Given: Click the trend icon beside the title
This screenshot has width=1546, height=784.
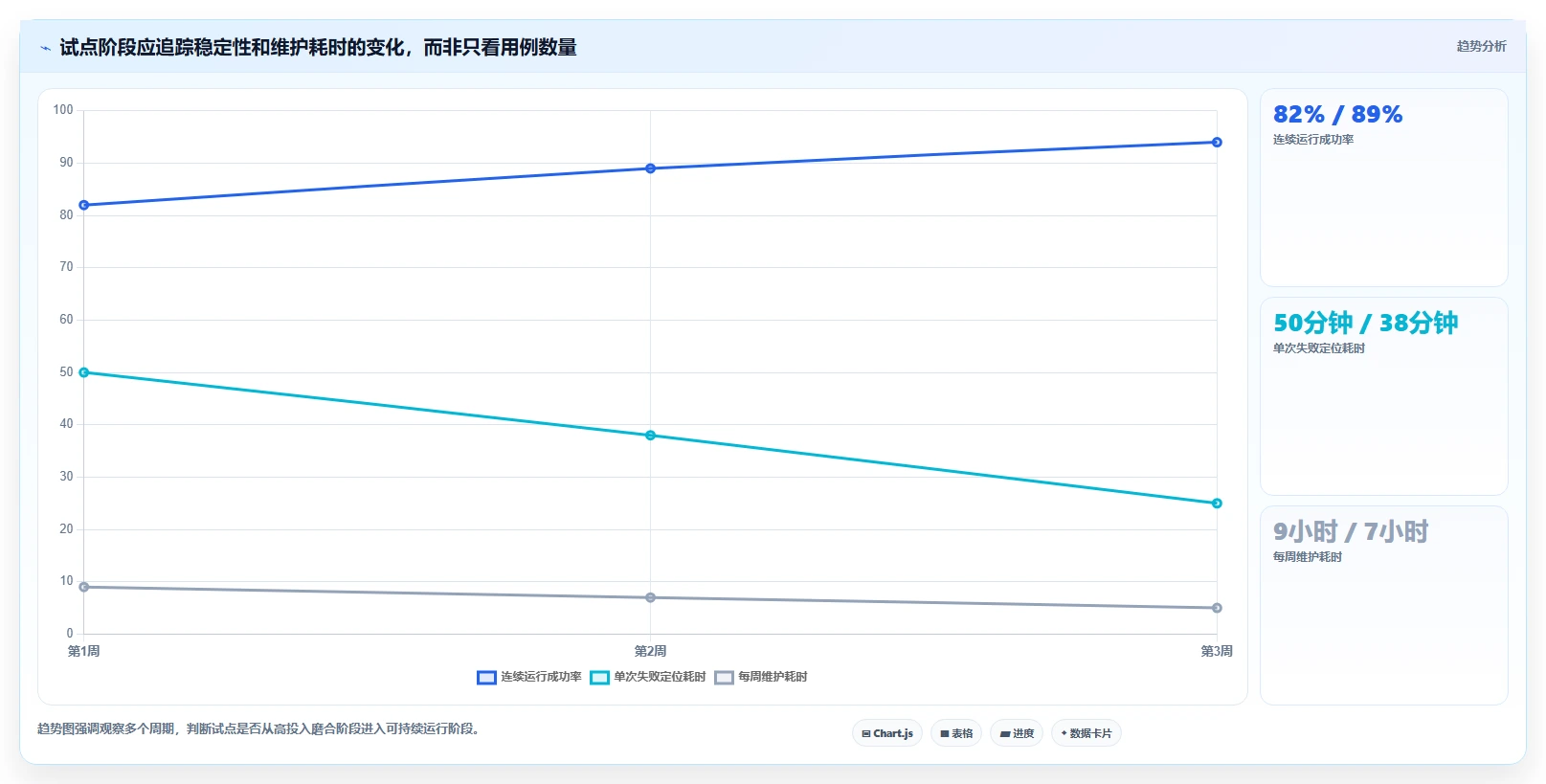Looking at the screenshot, I should pyautogui.click(x=45, y=48).
